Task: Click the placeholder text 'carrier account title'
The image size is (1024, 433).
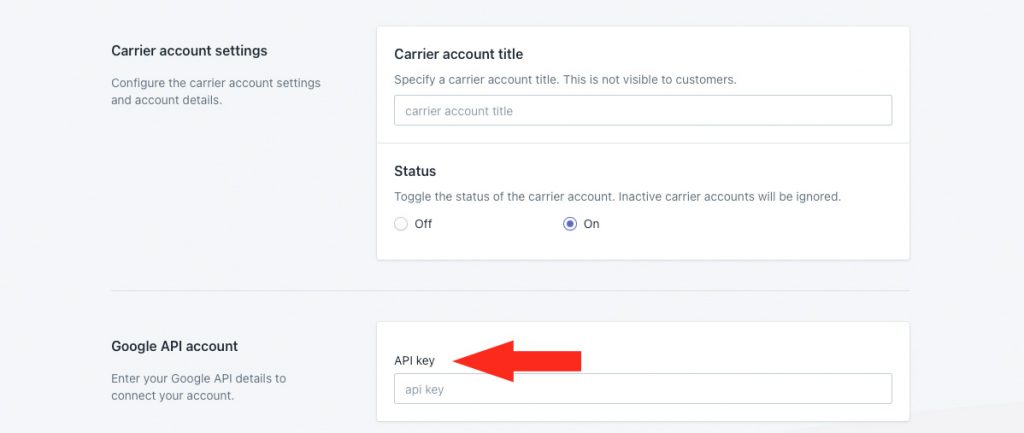Action: coord(458,111)
